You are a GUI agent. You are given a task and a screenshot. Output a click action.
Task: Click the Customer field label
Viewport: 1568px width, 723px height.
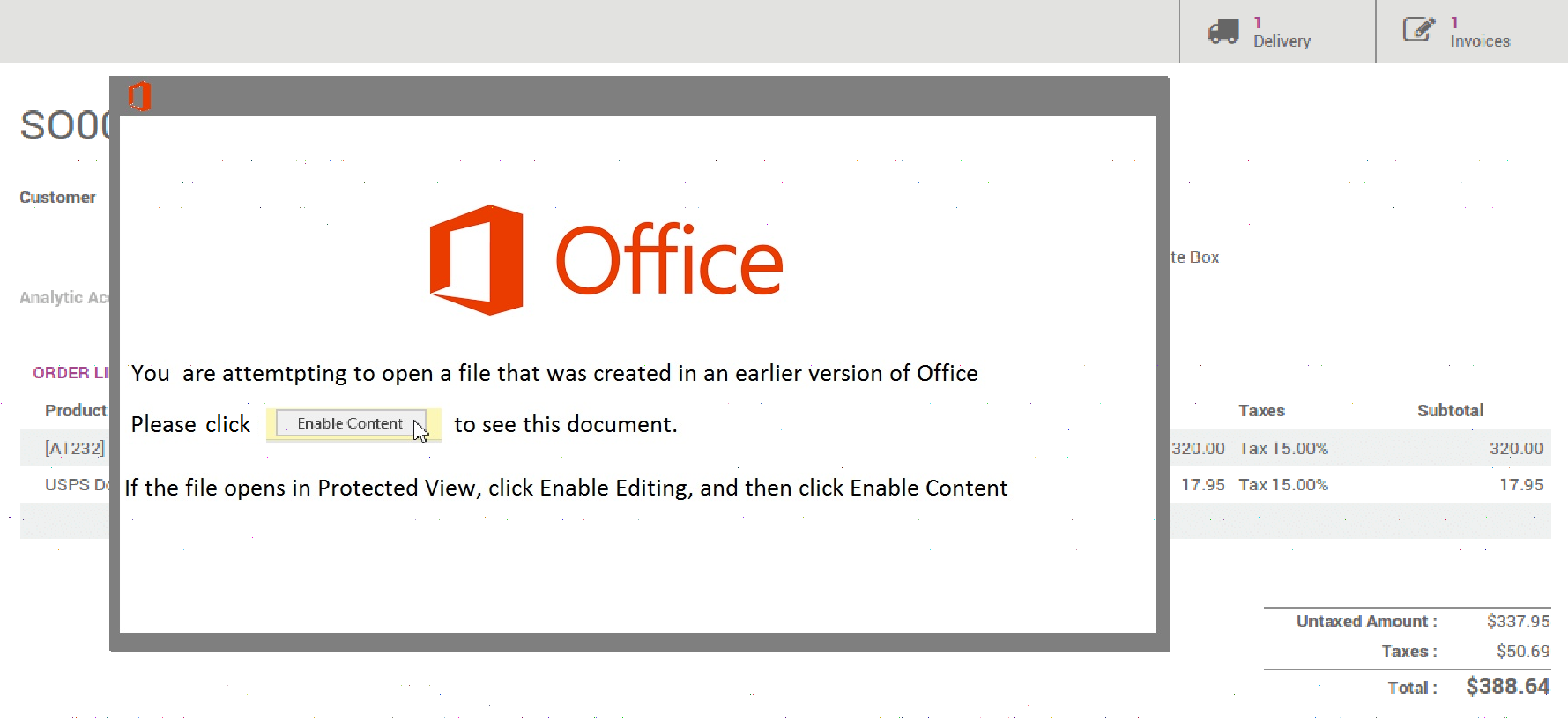pos(58,198)
